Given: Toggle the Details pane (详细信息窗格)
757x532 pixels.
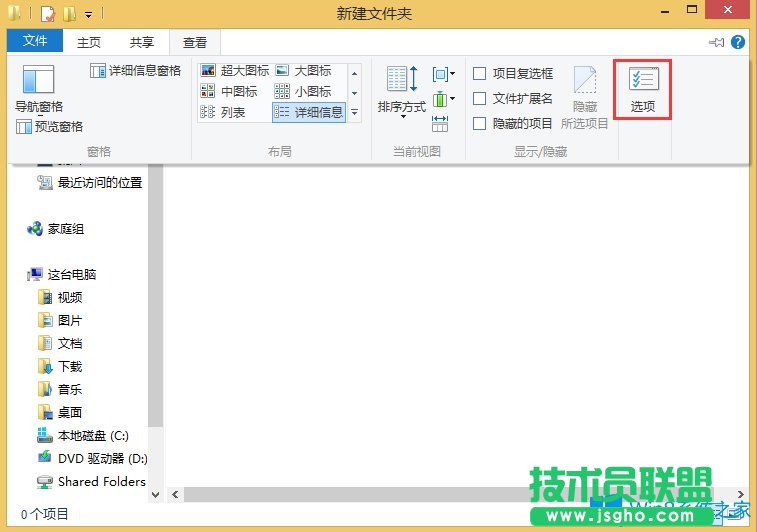Looking at the screenshot, I should 136,71.
